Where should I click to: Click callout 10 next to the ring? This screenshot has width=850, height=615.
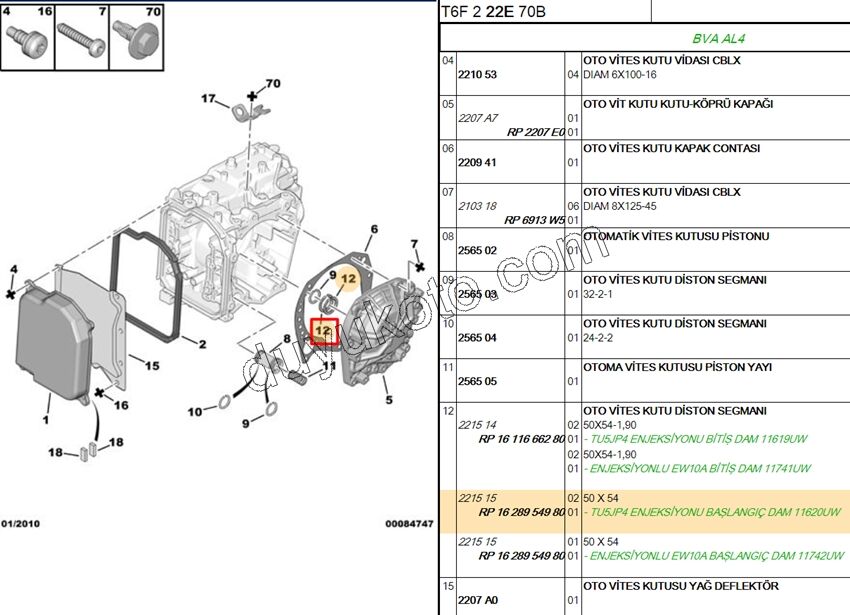tap(195, 411)
